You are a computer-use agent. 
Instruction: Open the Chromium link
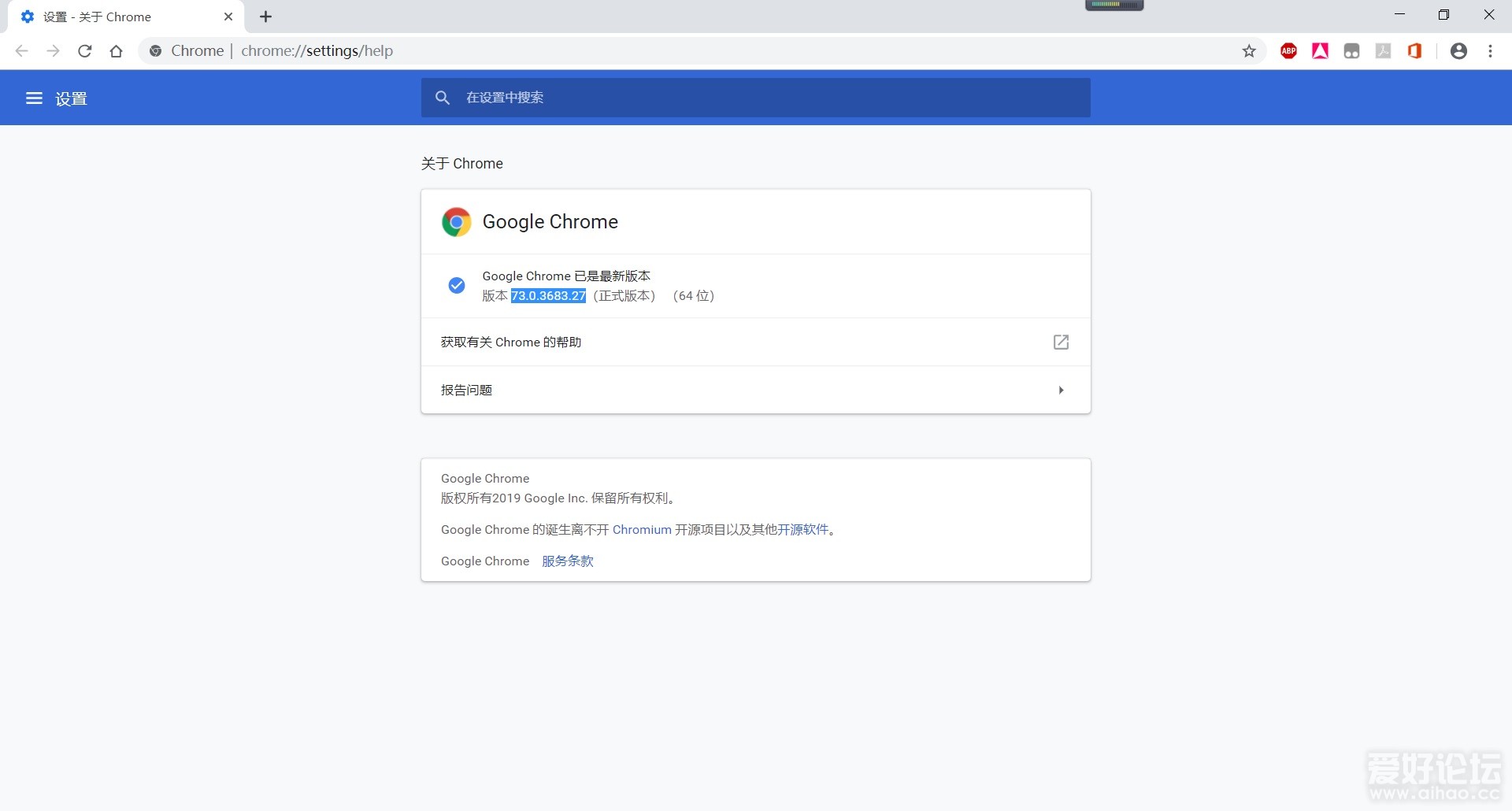[642, 530]
